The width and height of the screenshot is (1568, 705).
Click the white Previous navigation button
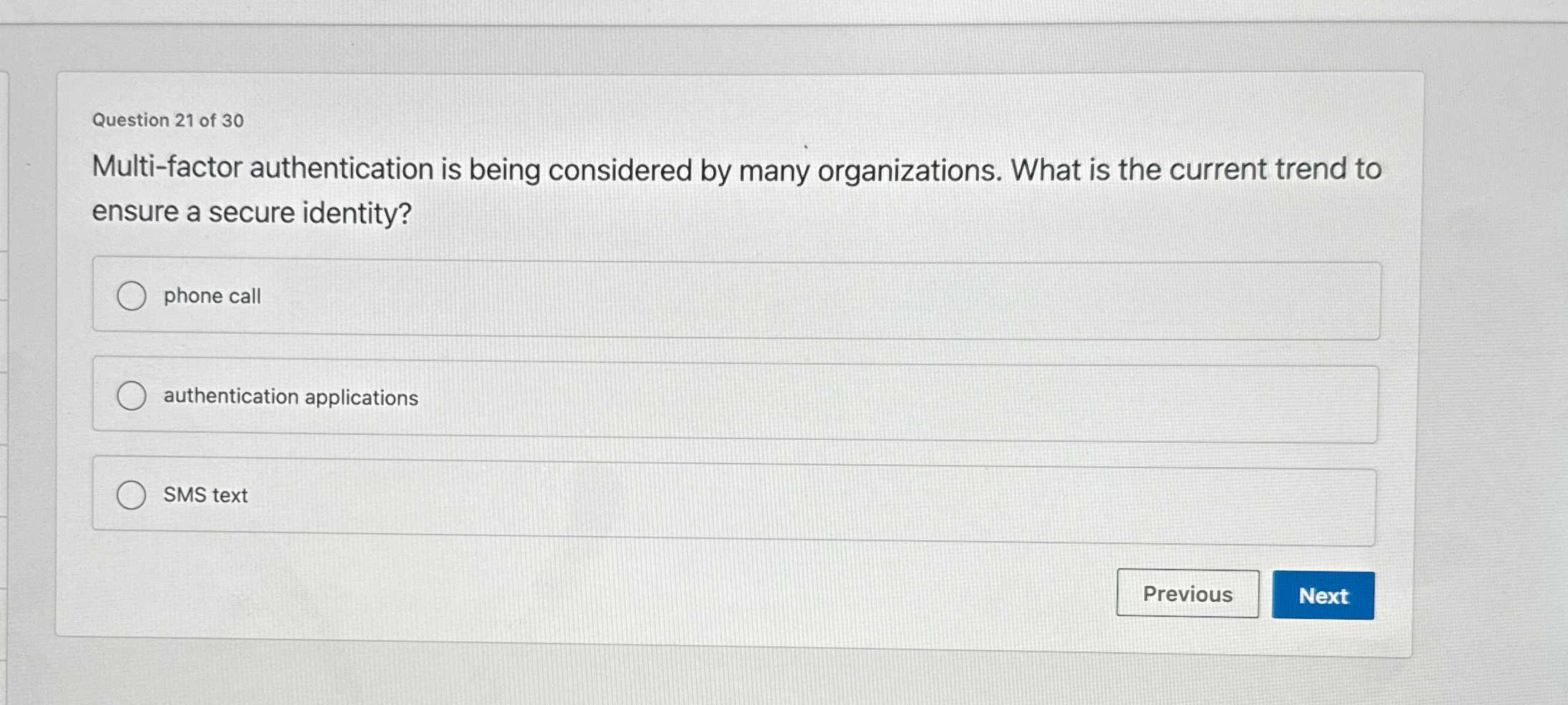coord(1187,594)
